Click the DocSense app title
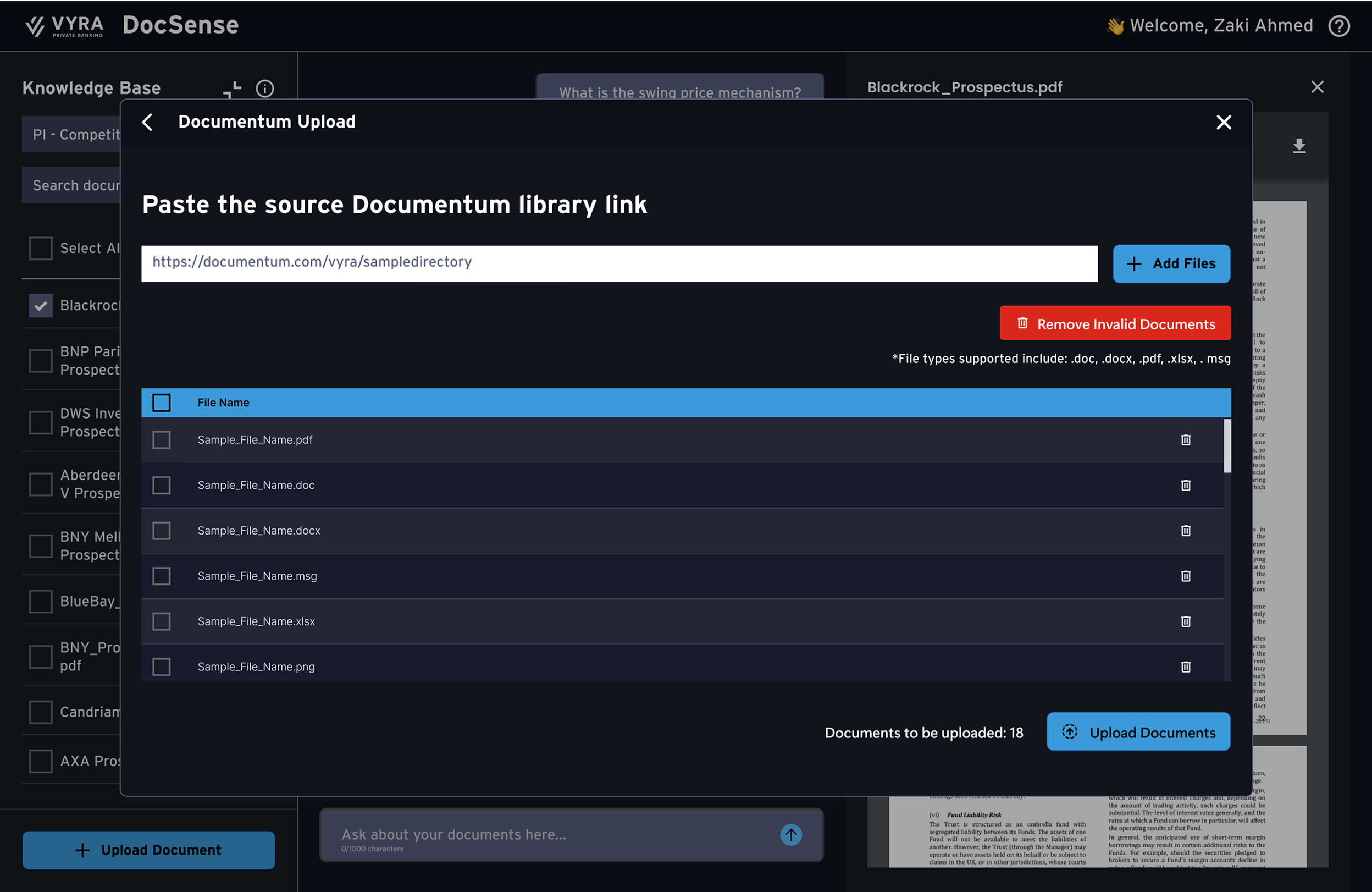 [180, 25]
